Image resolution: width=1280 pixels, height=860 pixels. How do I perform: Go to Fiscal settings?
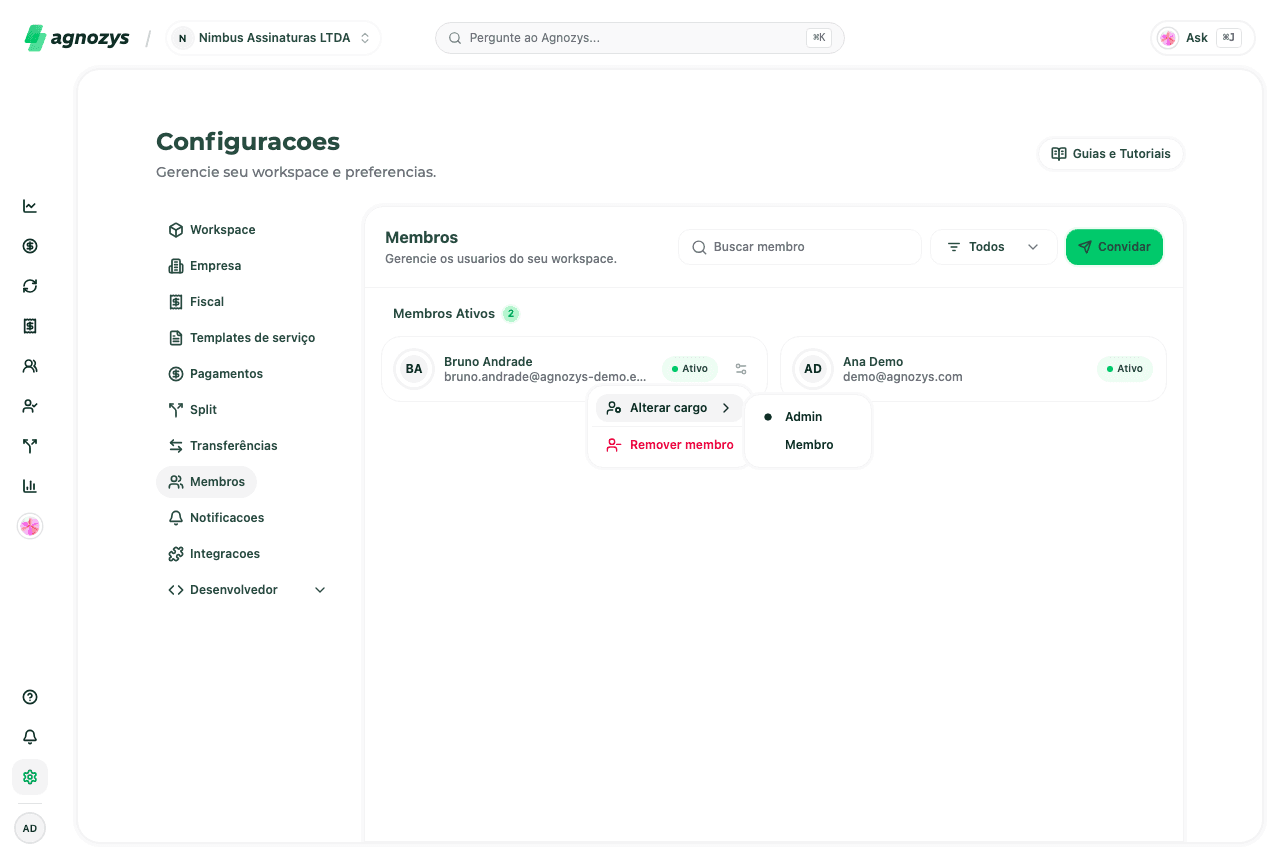coord(195,302)
